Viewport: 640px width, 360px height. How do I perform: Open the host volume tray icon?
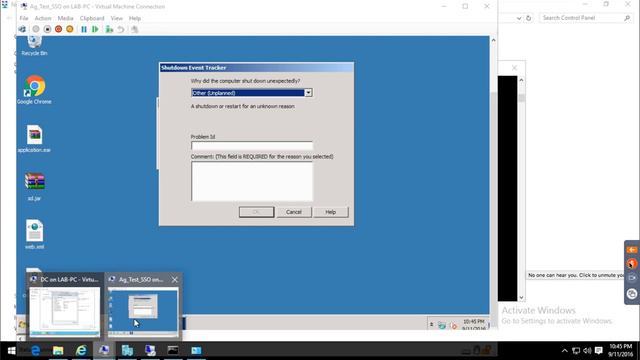click(x=587, y=351)
